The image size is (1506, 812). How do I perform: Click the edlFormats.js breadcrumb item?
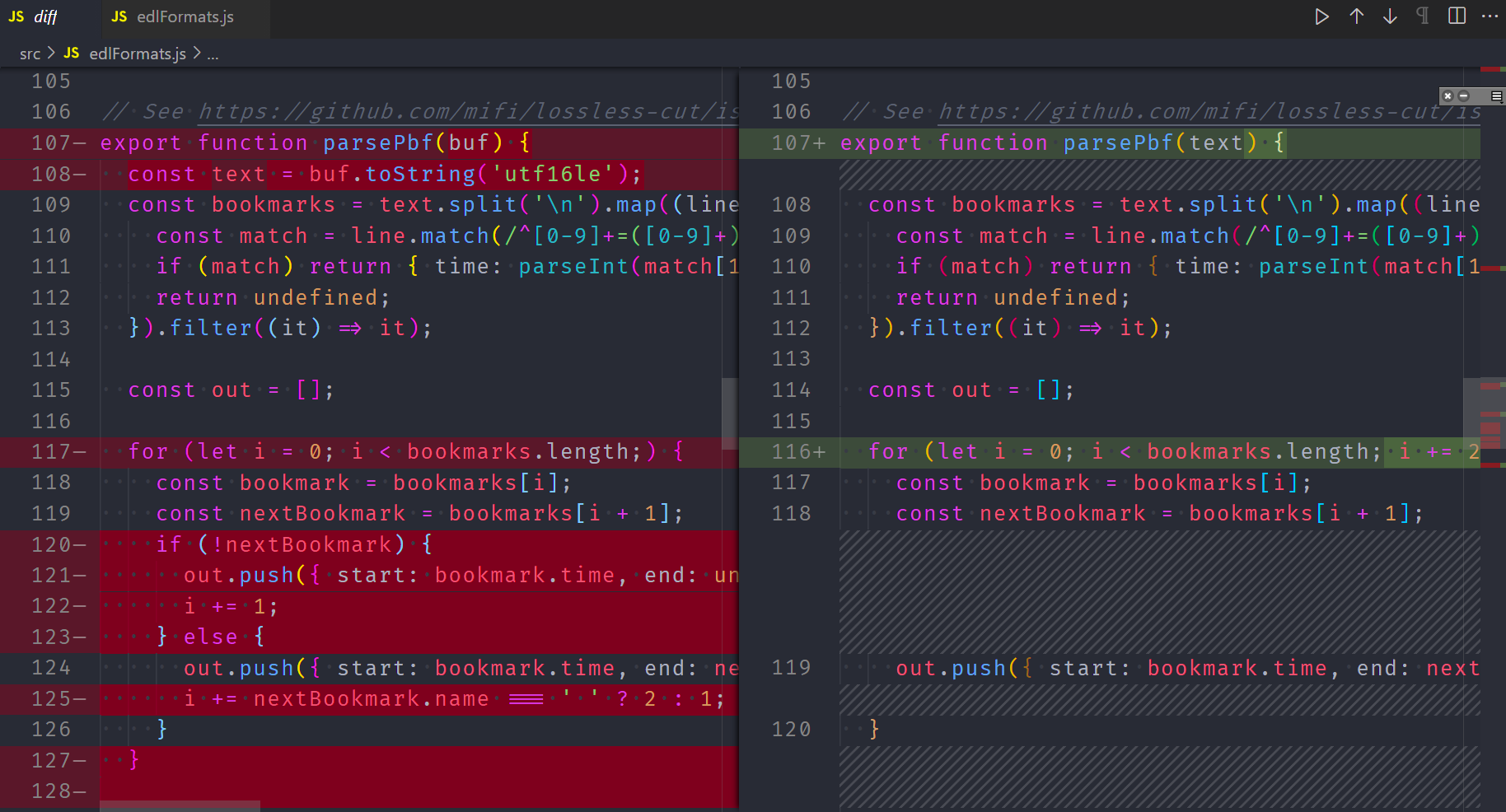coord(138,54)
